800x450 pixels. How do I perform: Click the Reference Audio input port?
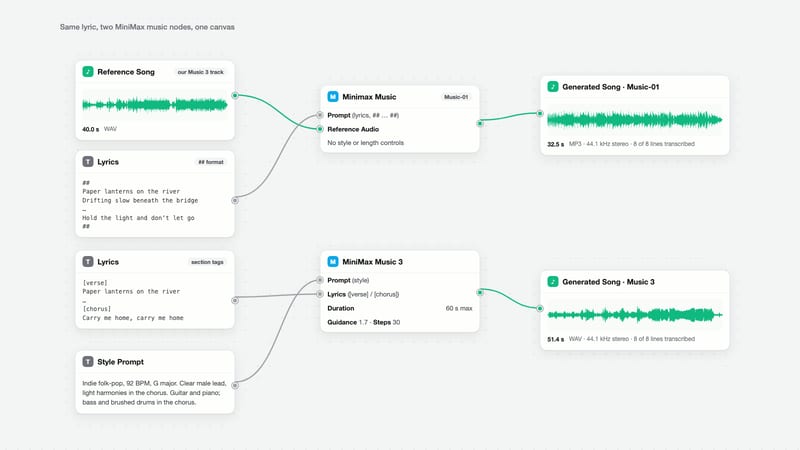tap(320, 129)
